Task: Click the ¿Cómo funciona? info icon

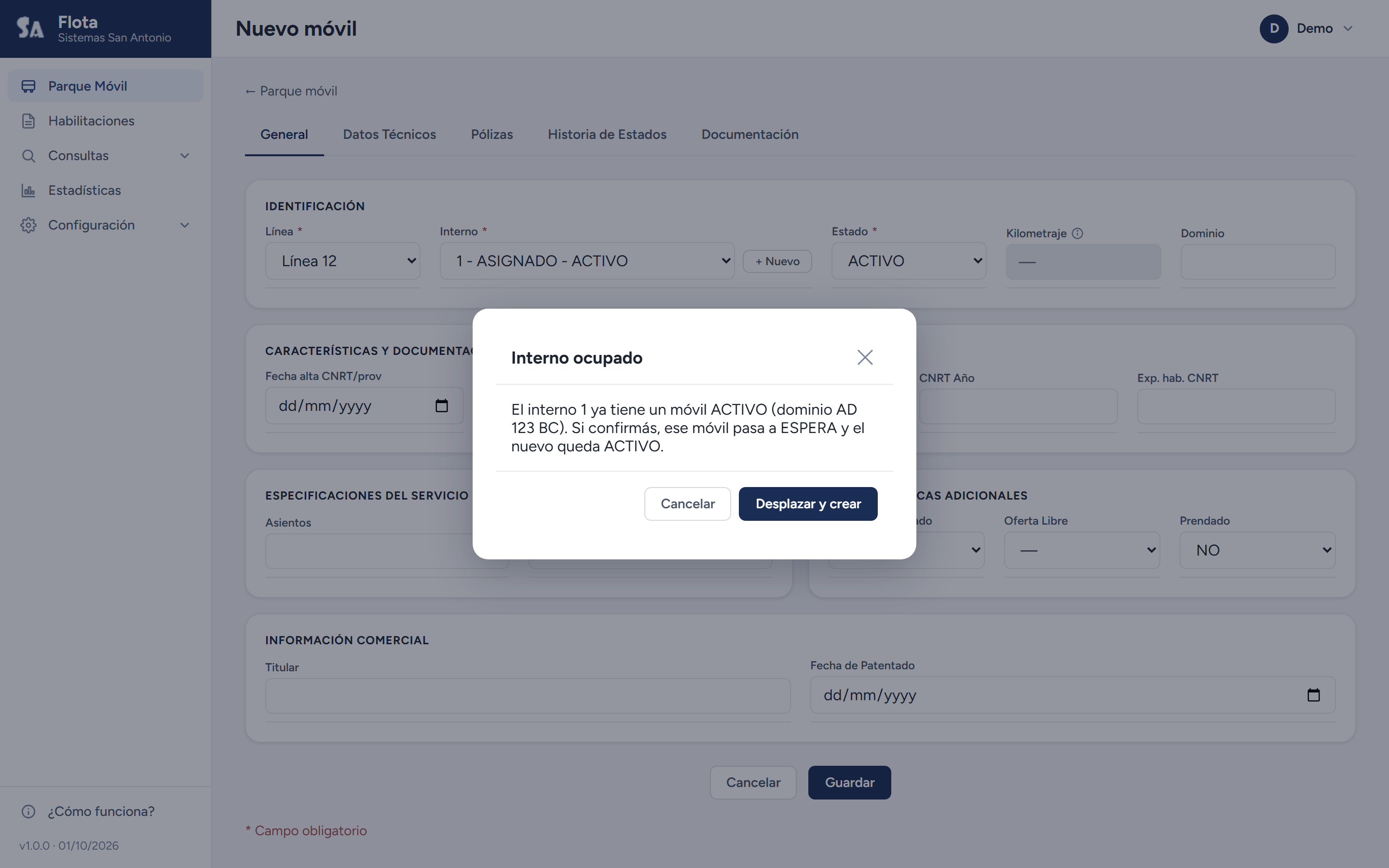Action: point(28,811)
